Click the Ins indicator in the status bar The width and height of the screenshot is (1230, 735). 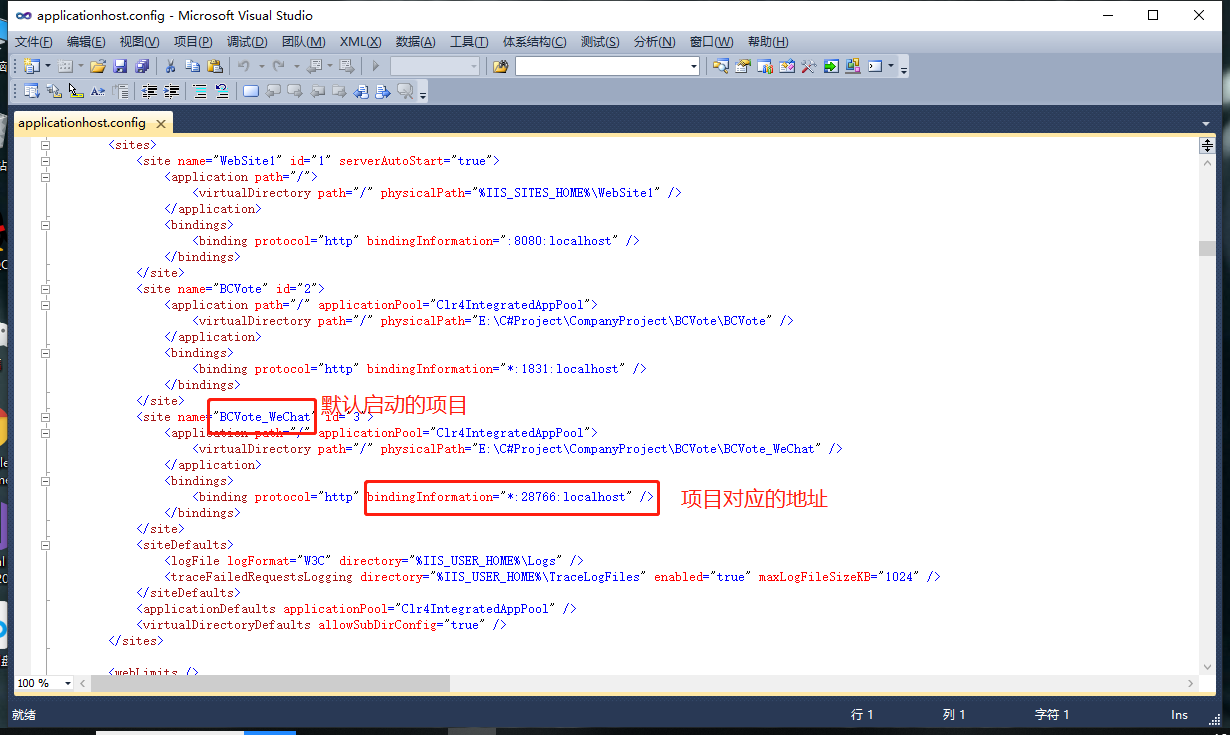pos(1179,714)
